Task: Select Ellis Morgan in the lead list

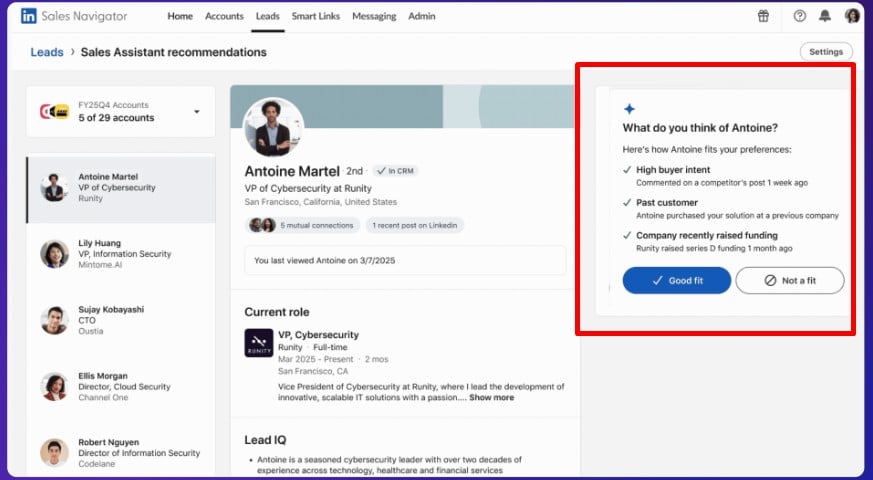Action: pyautogui.click(x=121, y=387)
